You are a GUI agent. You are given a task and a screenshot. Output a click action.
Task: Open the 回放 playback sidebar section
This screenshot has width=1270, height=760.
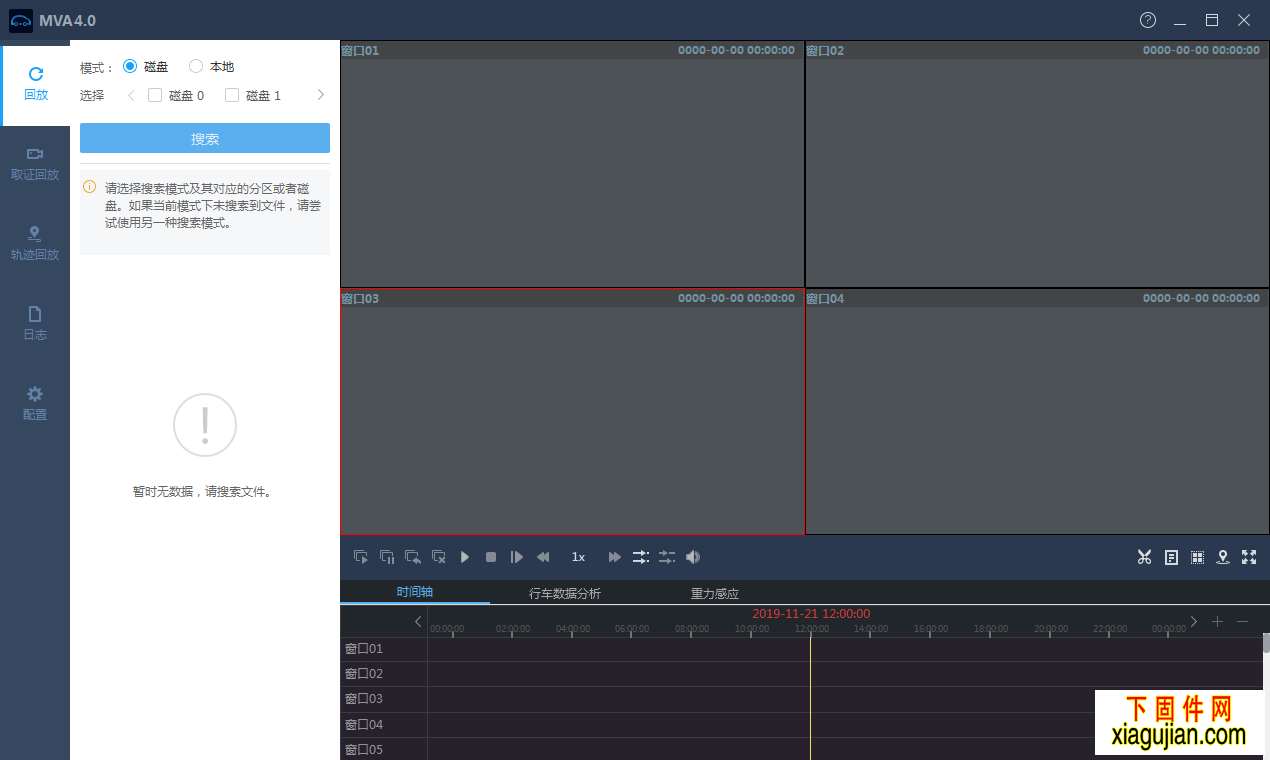[x=36, y=84]
